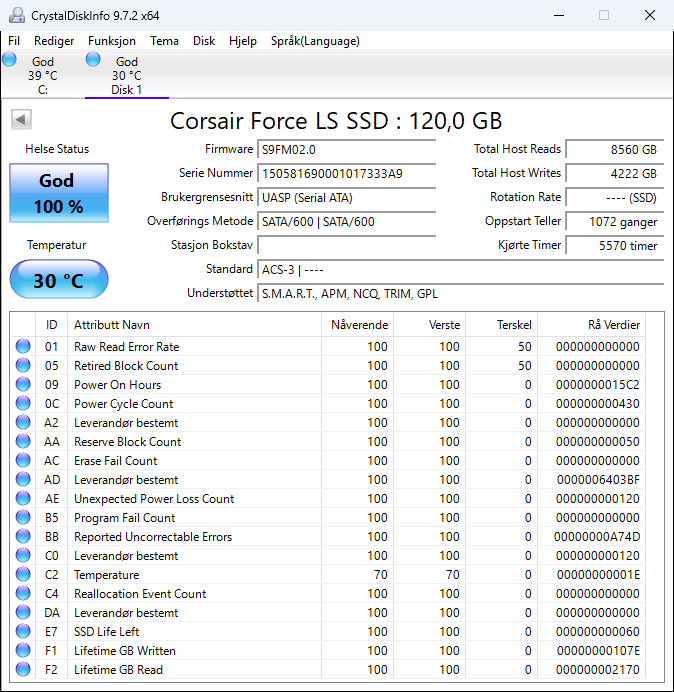Image resolution: width=674 pixels, height=692 pixels.
Task: Click the Rå Verdier column header
Action: point(591,325)
